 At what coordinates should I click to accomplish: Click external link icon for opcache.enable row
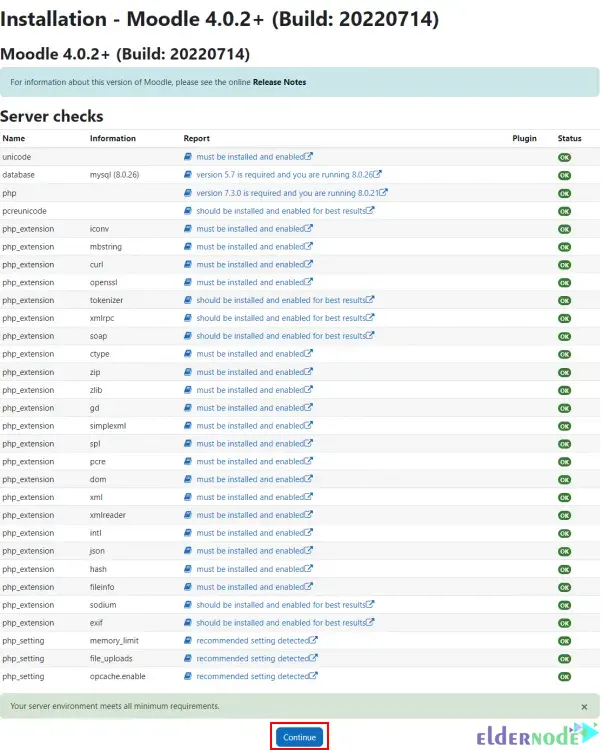[x=314, y=676]
